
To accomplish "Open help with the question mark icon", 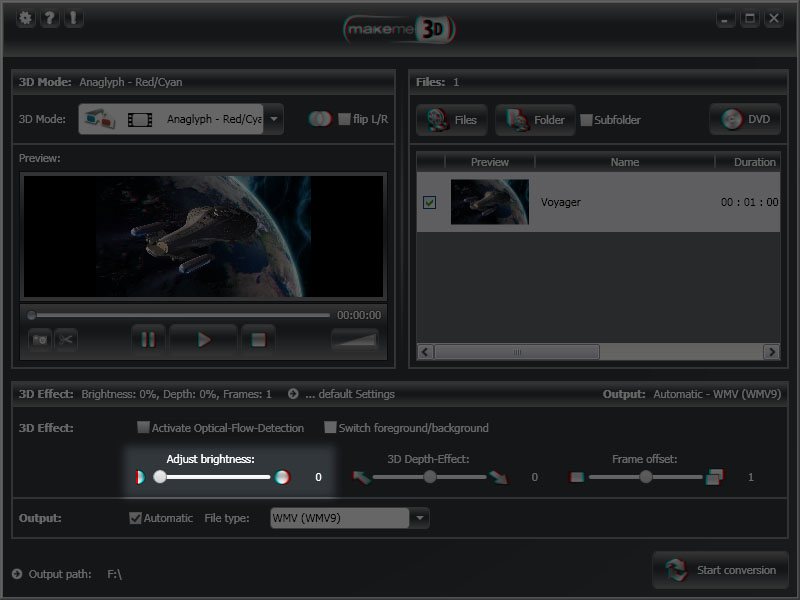I will pyautogui.click(x=49, y=18).
